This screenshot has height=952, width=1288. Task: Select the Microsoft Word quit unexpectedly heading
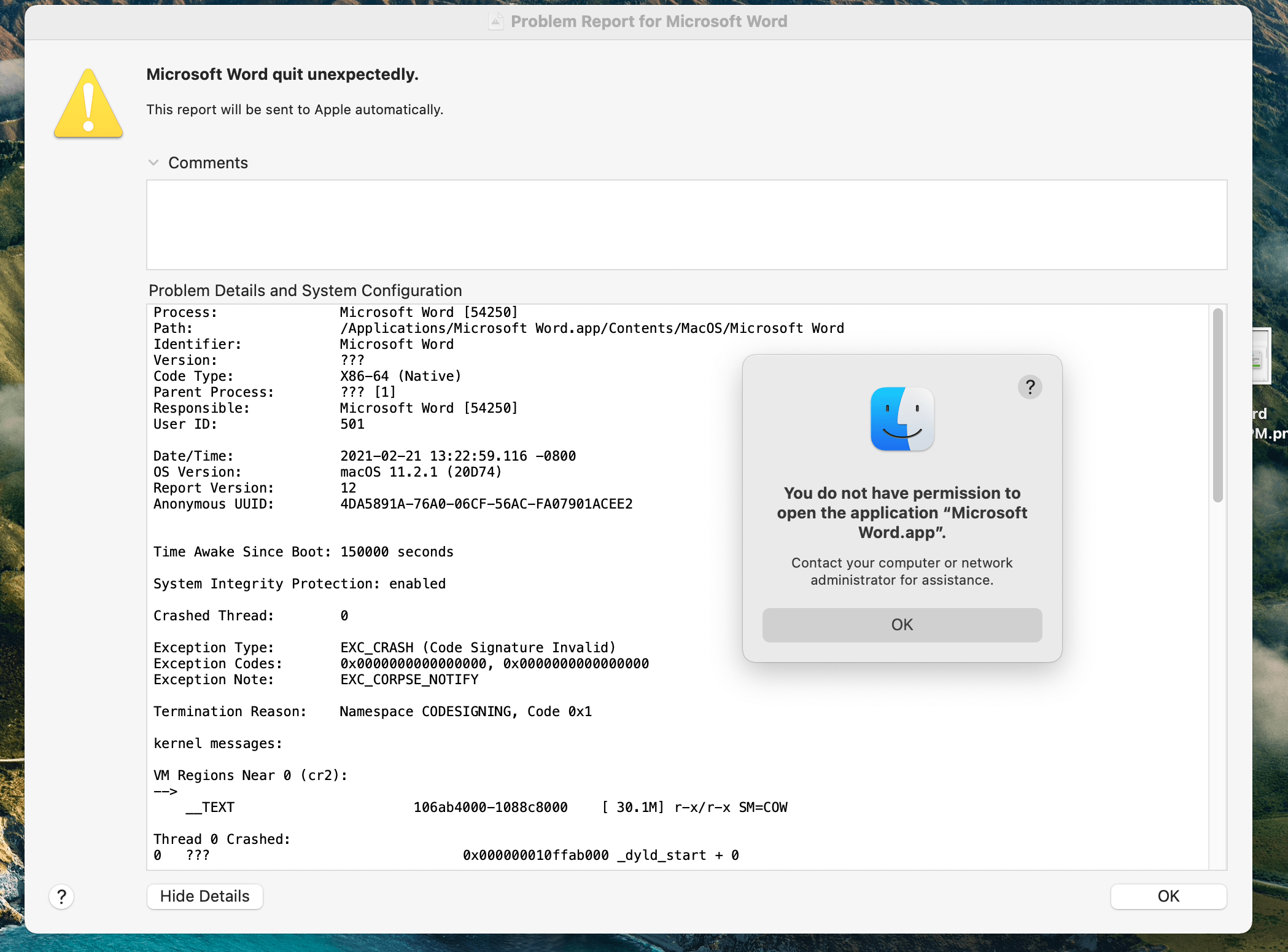(x=282, y=74)
